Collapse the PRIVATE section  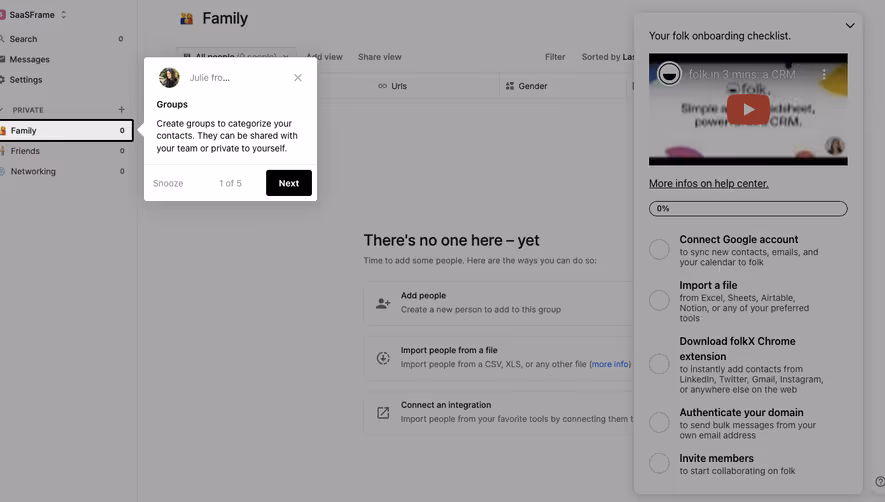[2, 110]
